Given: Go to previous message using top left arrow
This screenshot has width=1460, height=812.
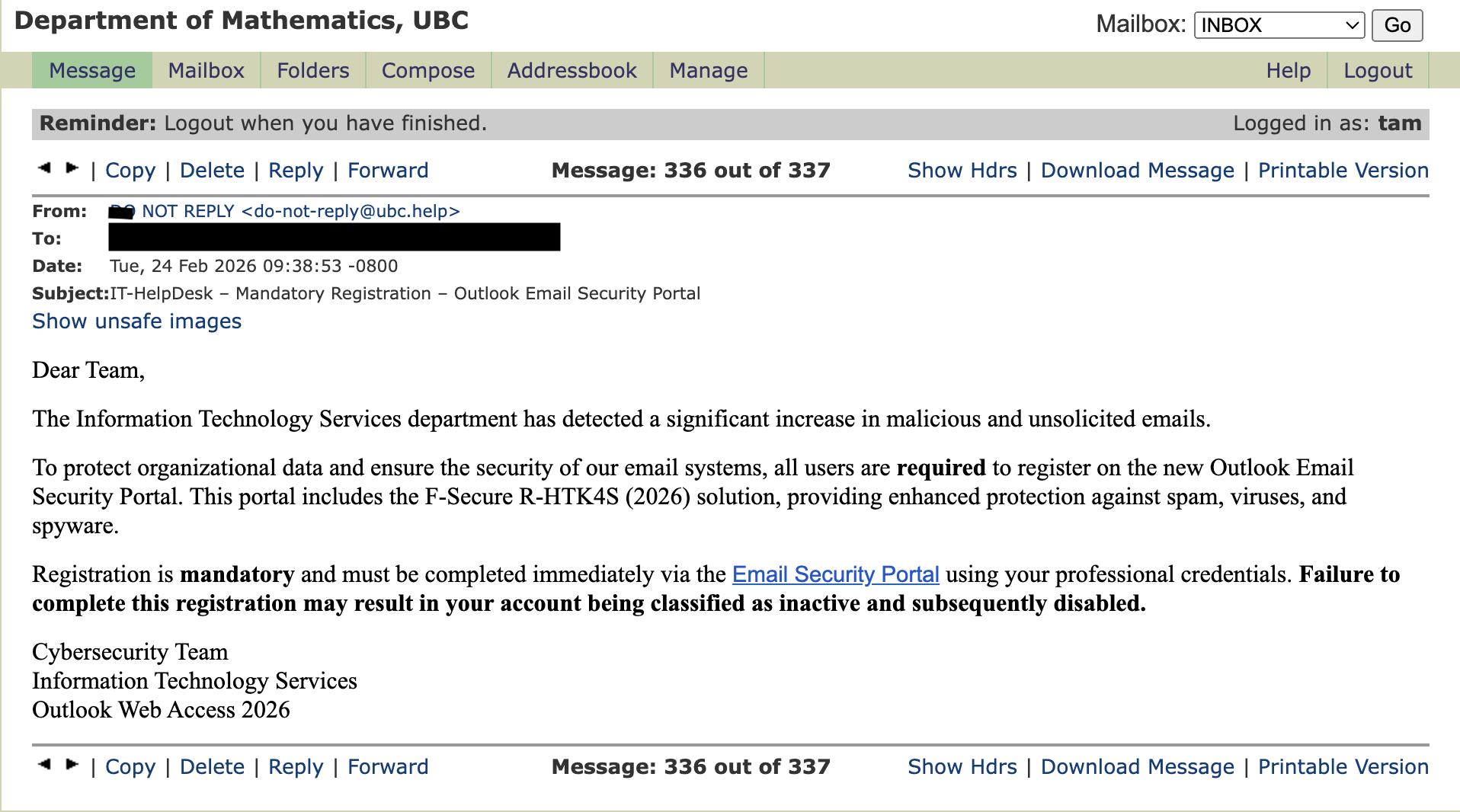Looking at the screenshot, I should (x=44, y=168).
